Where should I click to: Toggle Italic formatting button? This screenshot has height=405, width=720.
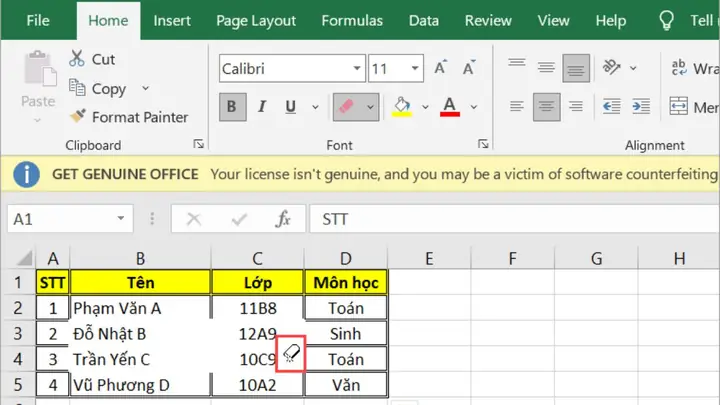click(262, 107)
